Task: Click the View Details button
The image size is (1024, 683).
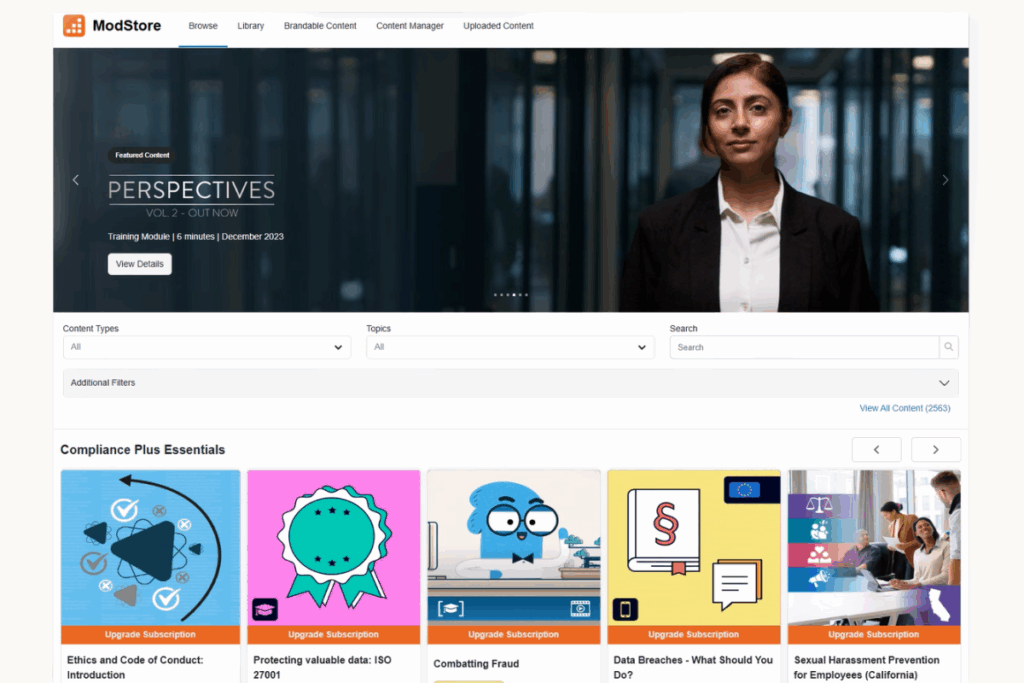Action: point(140,264)
